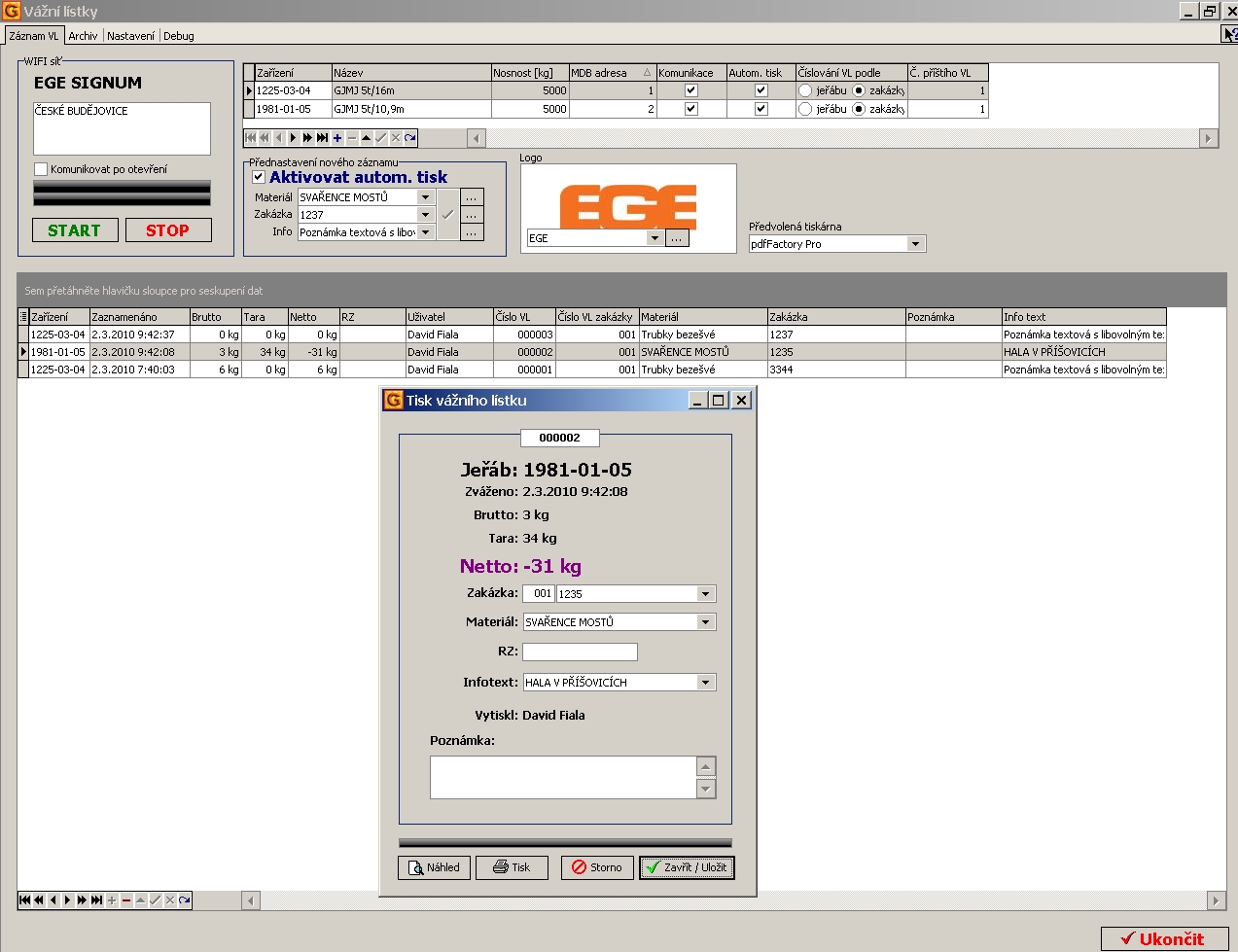Add a new record in the devices table navigator
This screenshot has width=1238, height=952.
[x=337, y=138]
